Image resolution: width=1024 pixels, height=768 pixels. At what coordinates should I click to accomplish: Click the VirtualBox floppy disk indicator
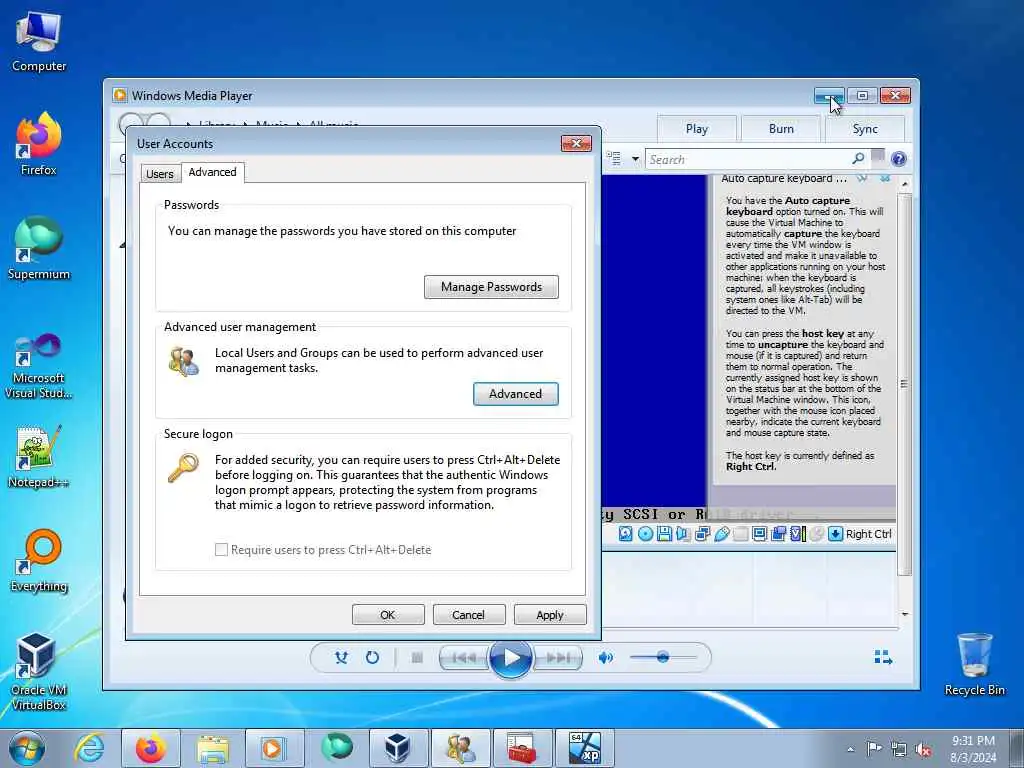click(664, 534)
